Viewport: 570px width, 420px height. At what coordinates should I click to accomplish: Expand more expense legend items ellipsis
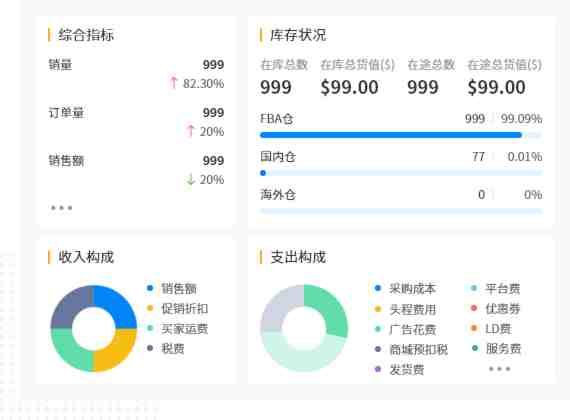pyautogui.click(x=499, y=369)
